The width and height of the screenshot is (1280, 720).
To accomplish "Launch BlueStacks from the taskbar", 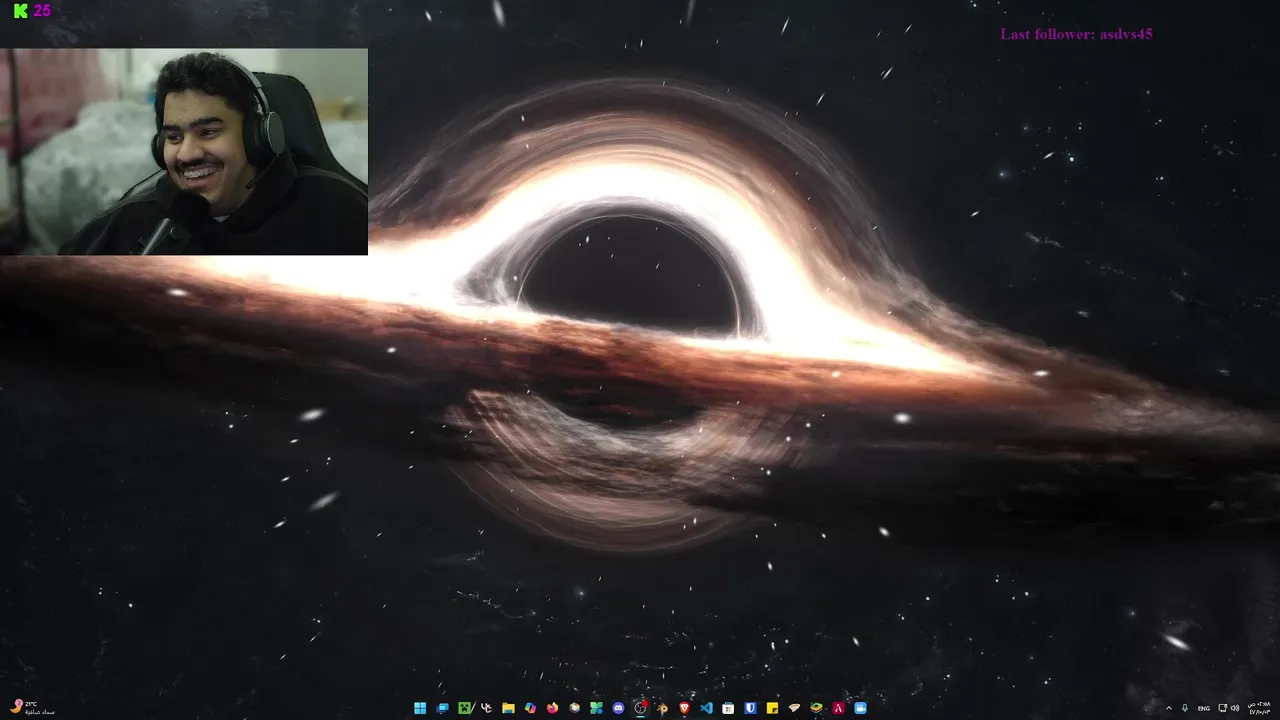I will [816, 708].
